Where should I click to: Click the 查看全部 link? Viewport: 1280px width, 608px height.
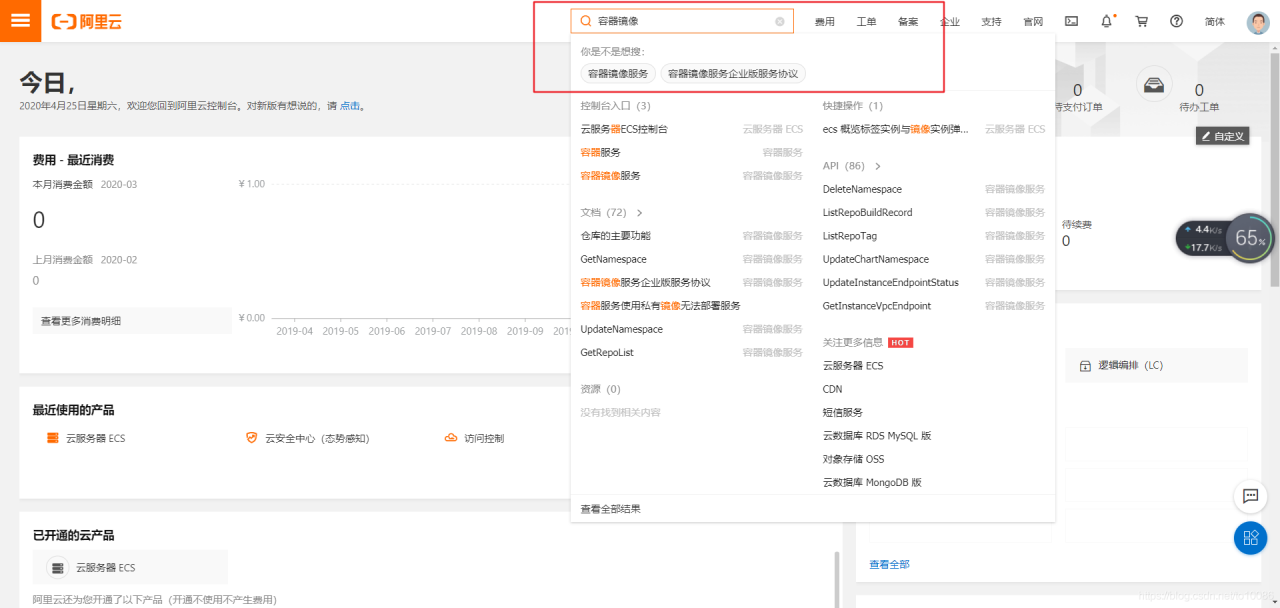(x=889, y=565)
